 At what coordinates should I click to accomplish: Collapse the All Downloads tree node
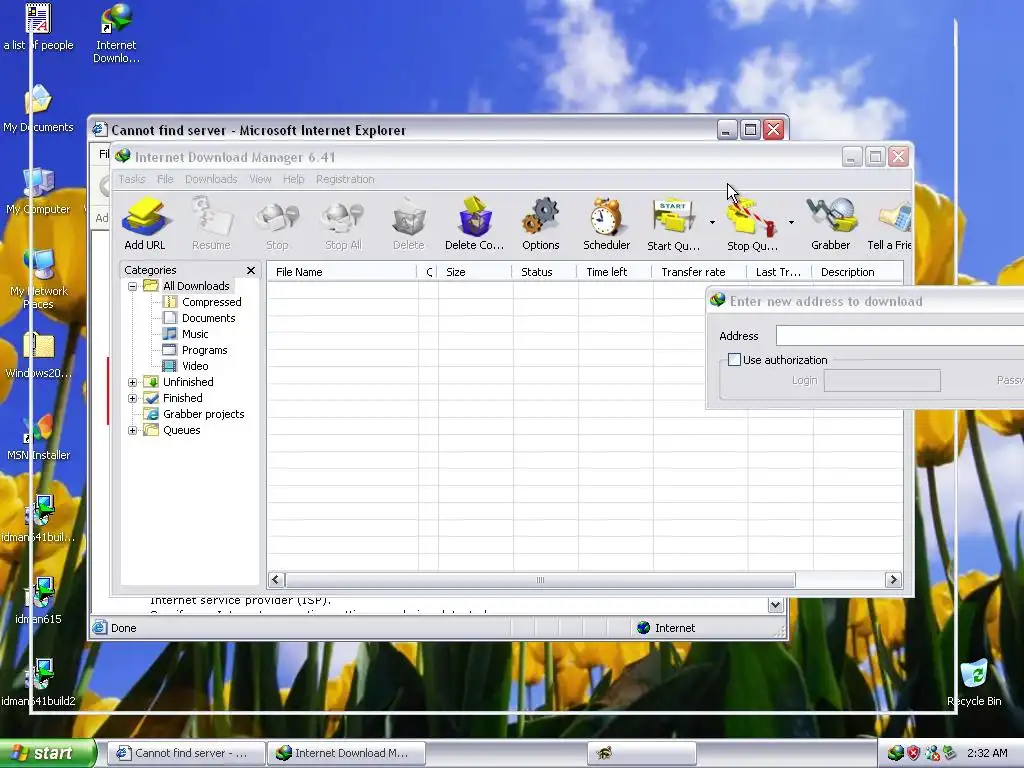(133, 286)
